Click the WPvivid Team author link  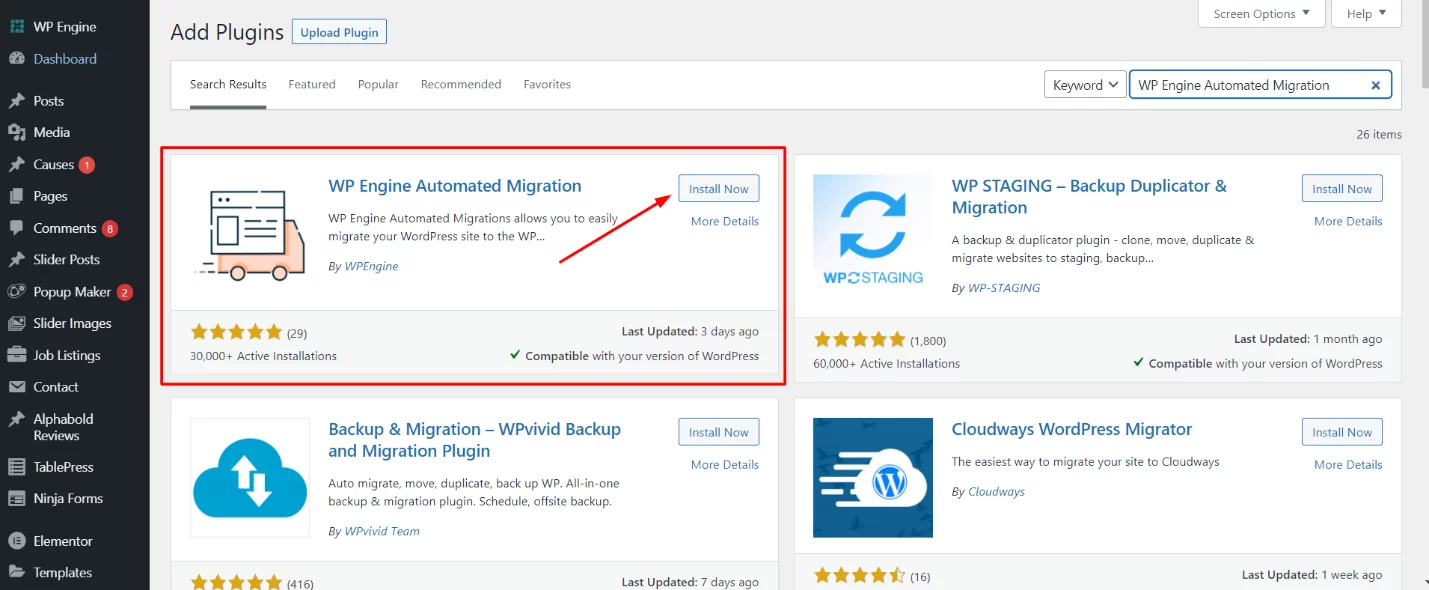(x=381, y=531)
